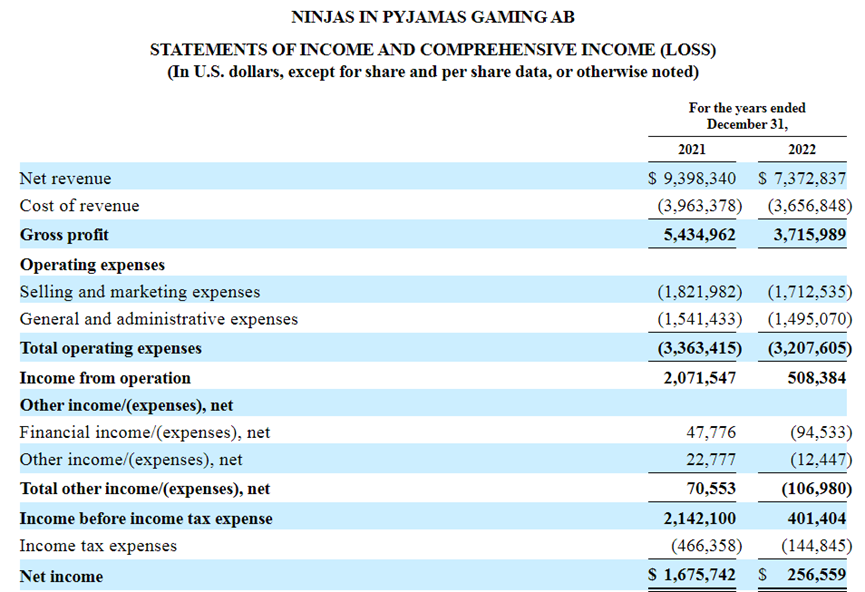Click the 'Net revenue' row label
This screenshot has width=865, height=592.
[x=65, y=178]
